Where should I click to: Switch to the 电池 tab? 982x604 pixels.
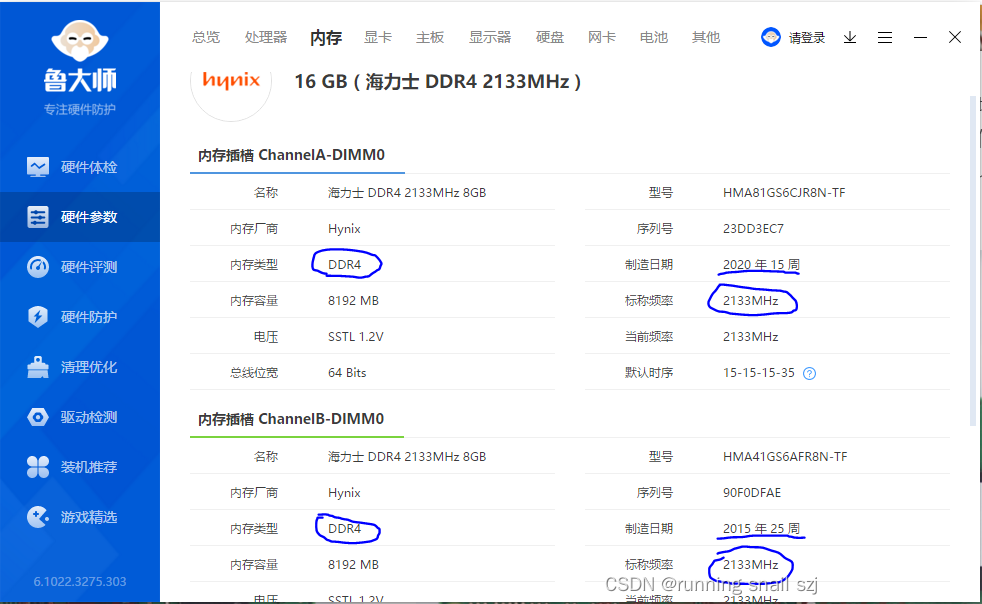[x=654, y=38]
